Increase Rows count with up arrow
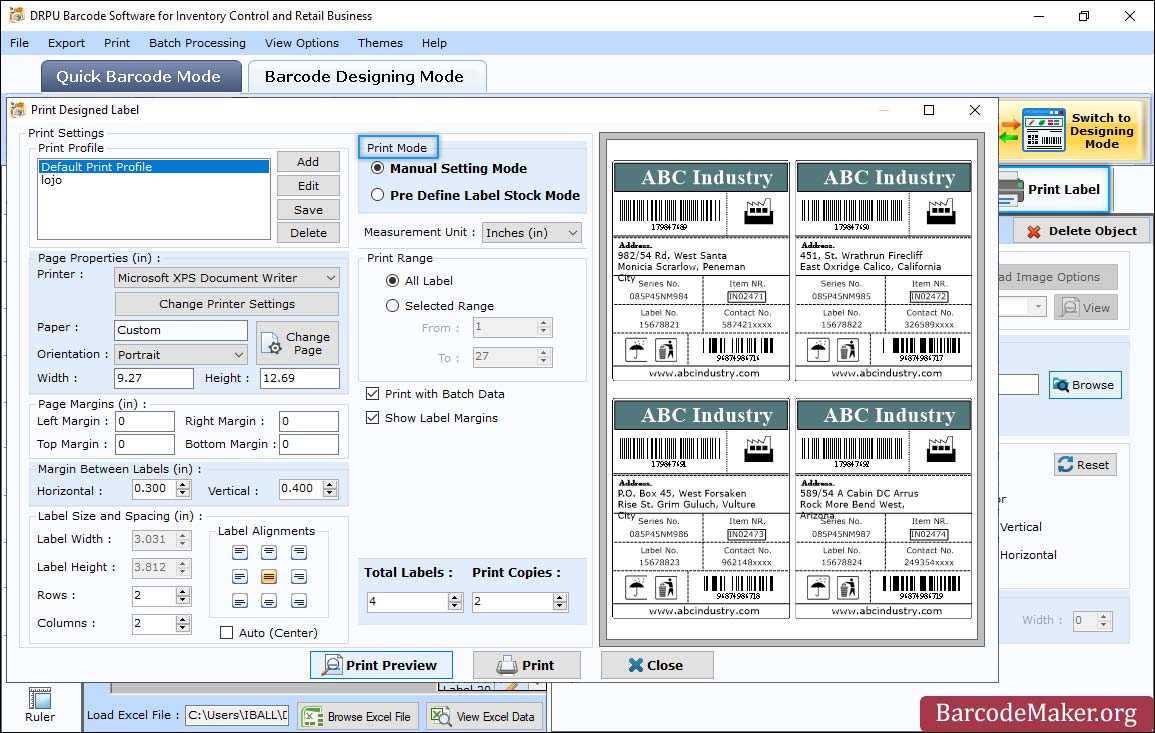This screenshot has width=1155, height=733. point(183,591)
